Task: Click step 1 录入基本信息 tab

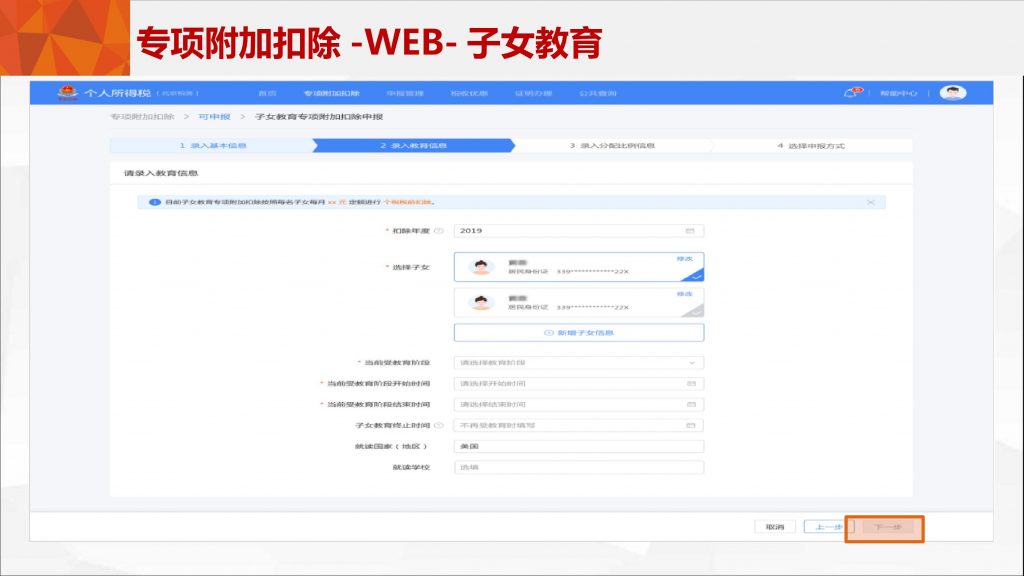Action: point(212,146)
